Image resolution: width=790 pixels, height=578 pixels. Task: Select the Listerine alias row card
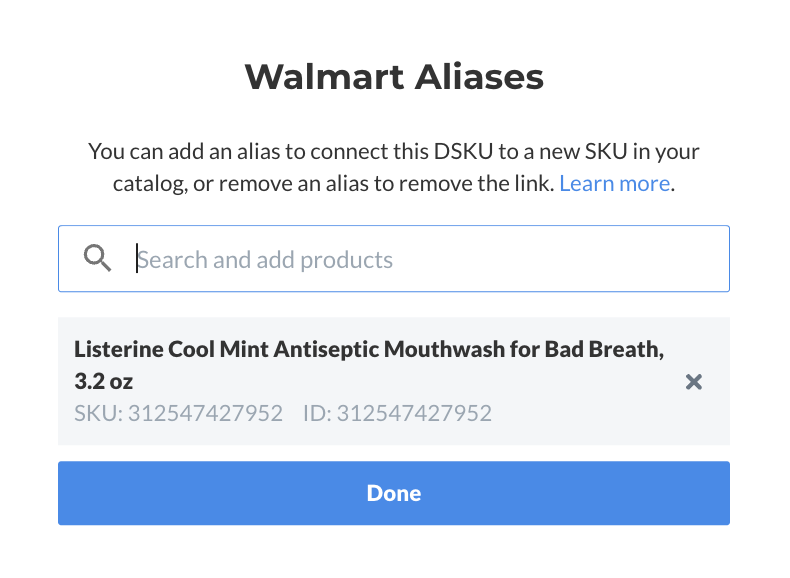(394, 381)
